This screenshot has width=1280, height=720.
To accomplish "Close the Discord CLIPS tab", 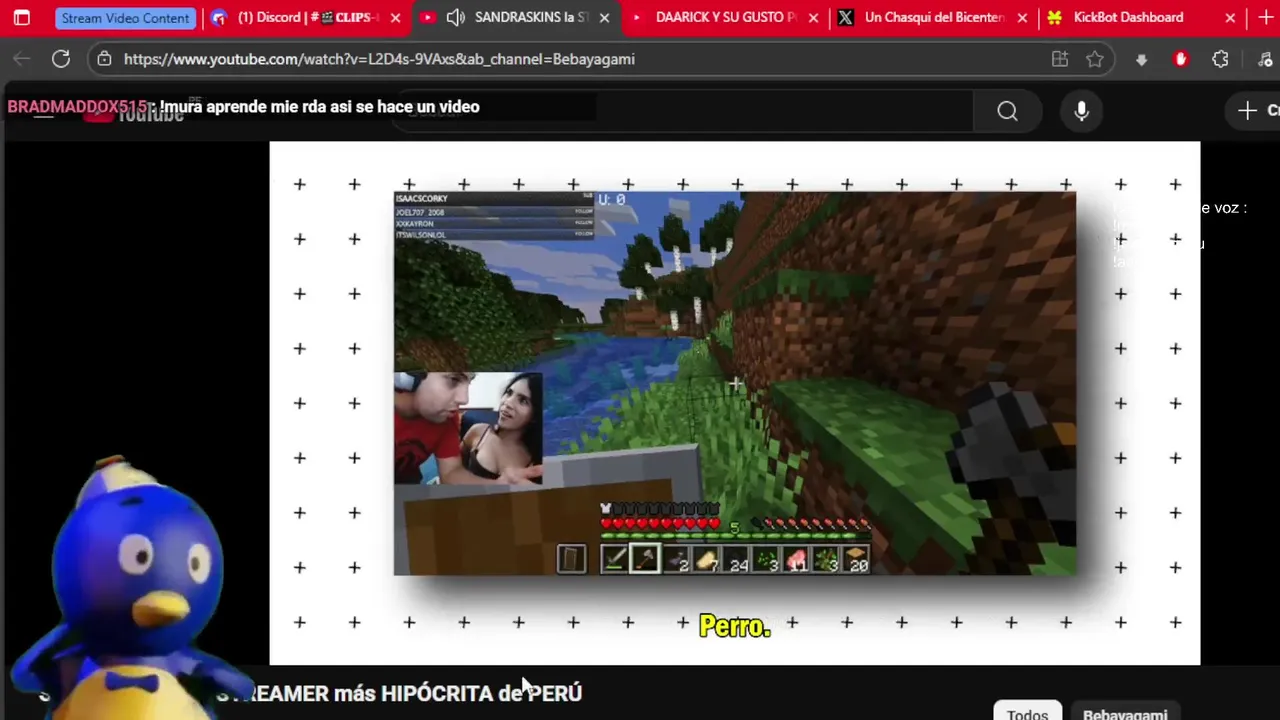I will pyautogui.click(x=395, y=18).
